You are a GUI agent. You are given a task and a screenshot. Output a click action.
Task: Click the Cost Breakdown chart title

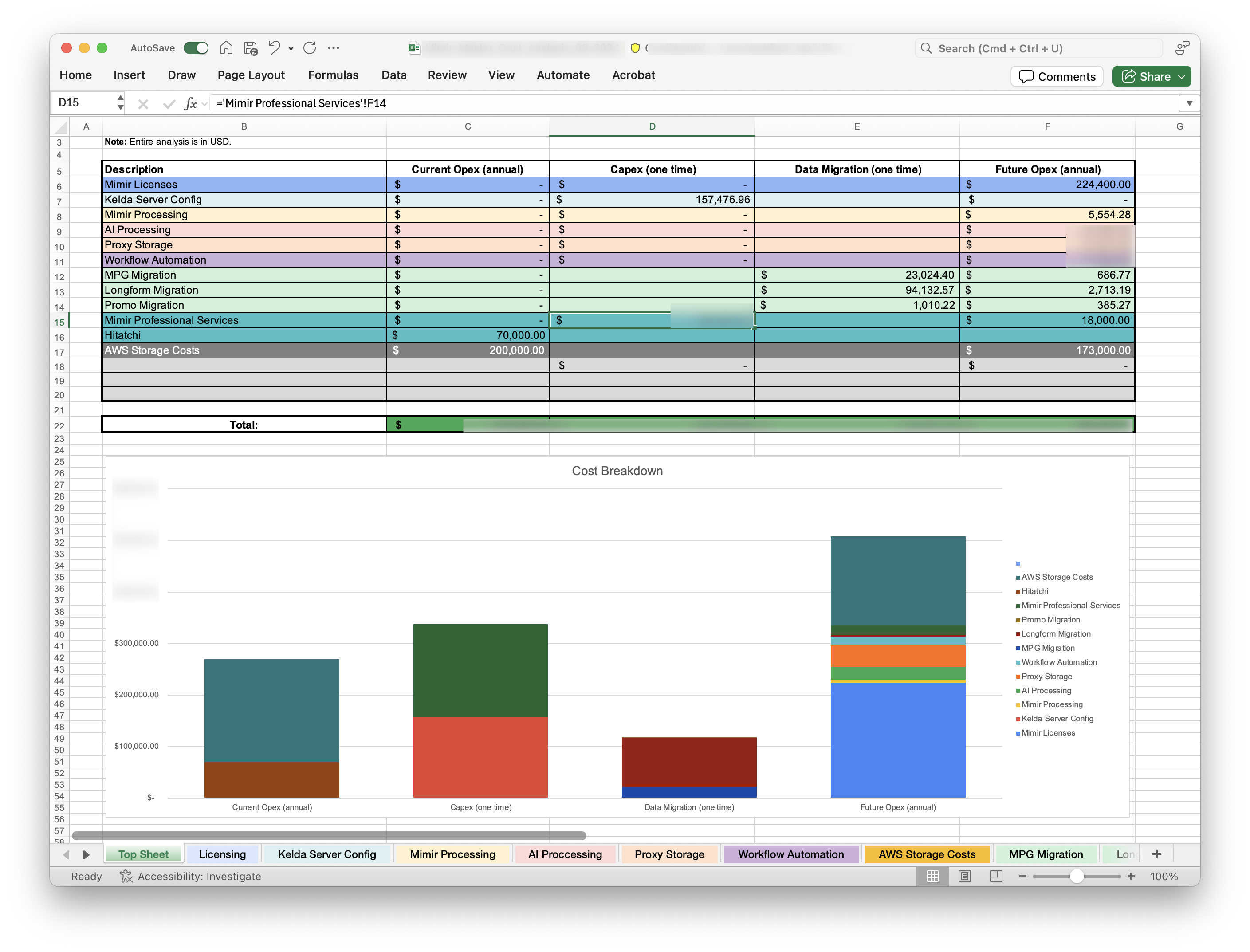(617, 471)
